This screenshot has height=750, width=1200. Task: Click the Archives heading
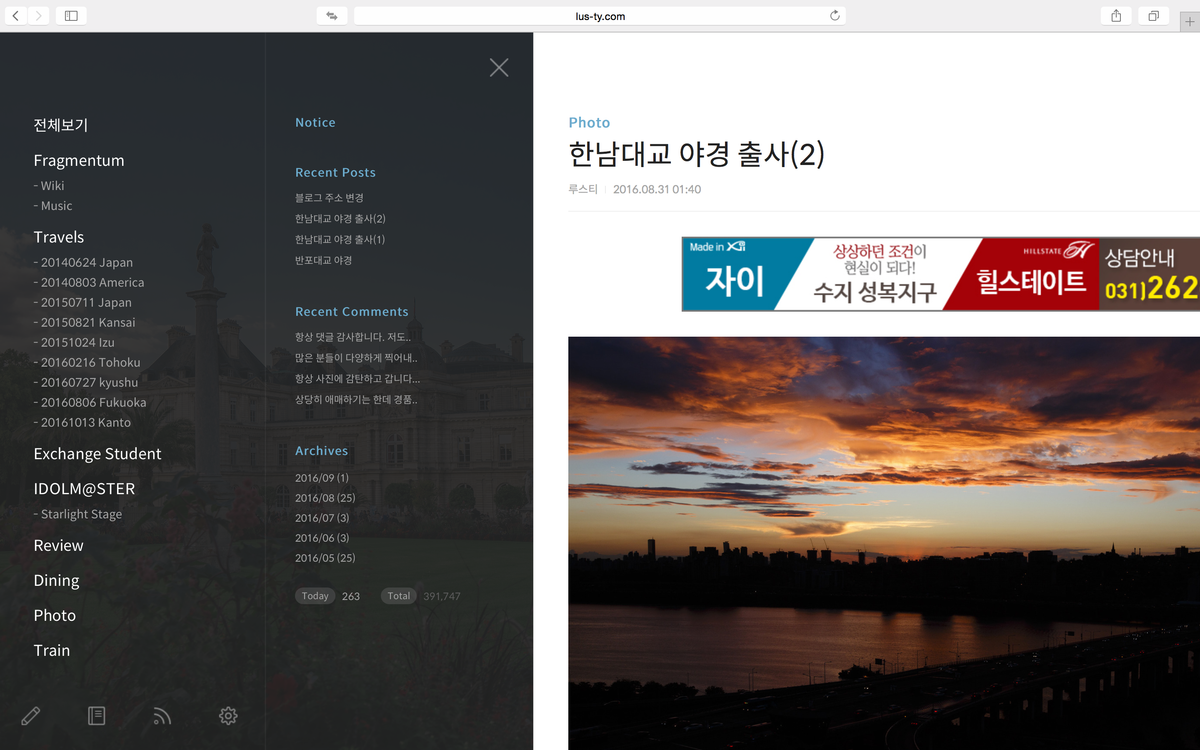click(321, 452)
